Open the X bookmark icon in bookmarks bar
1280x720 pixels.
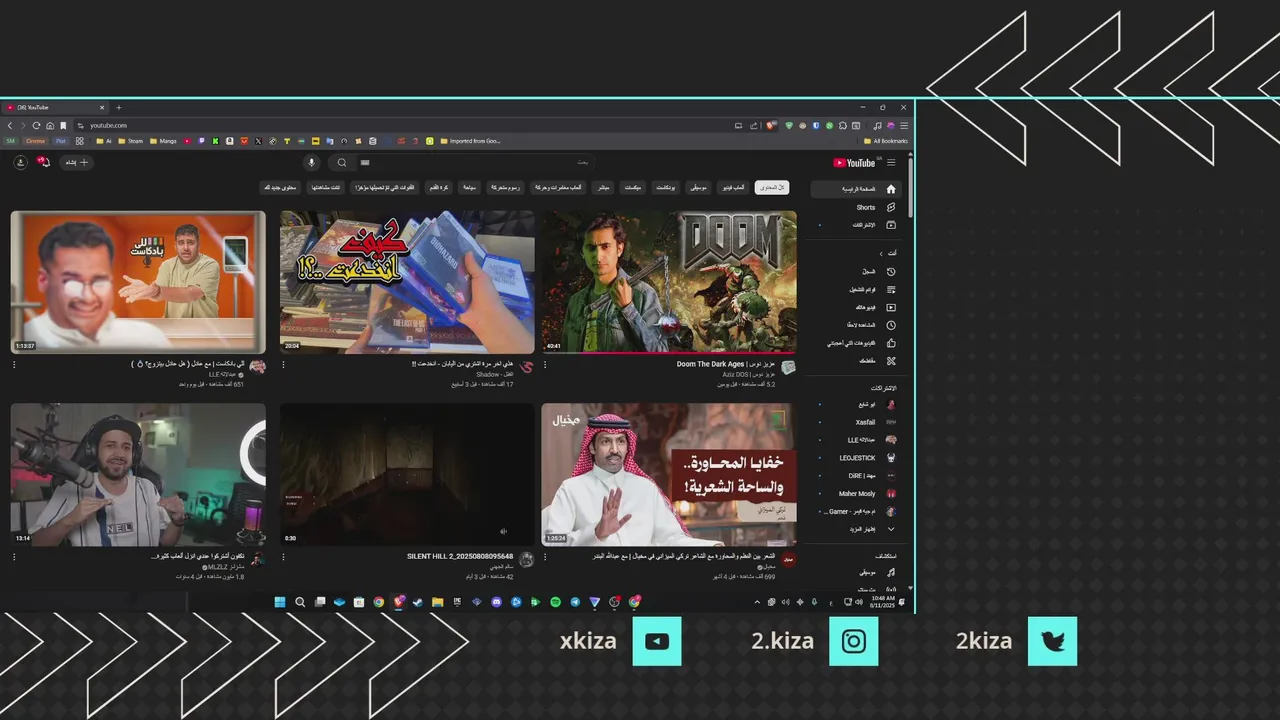[258, 141]
